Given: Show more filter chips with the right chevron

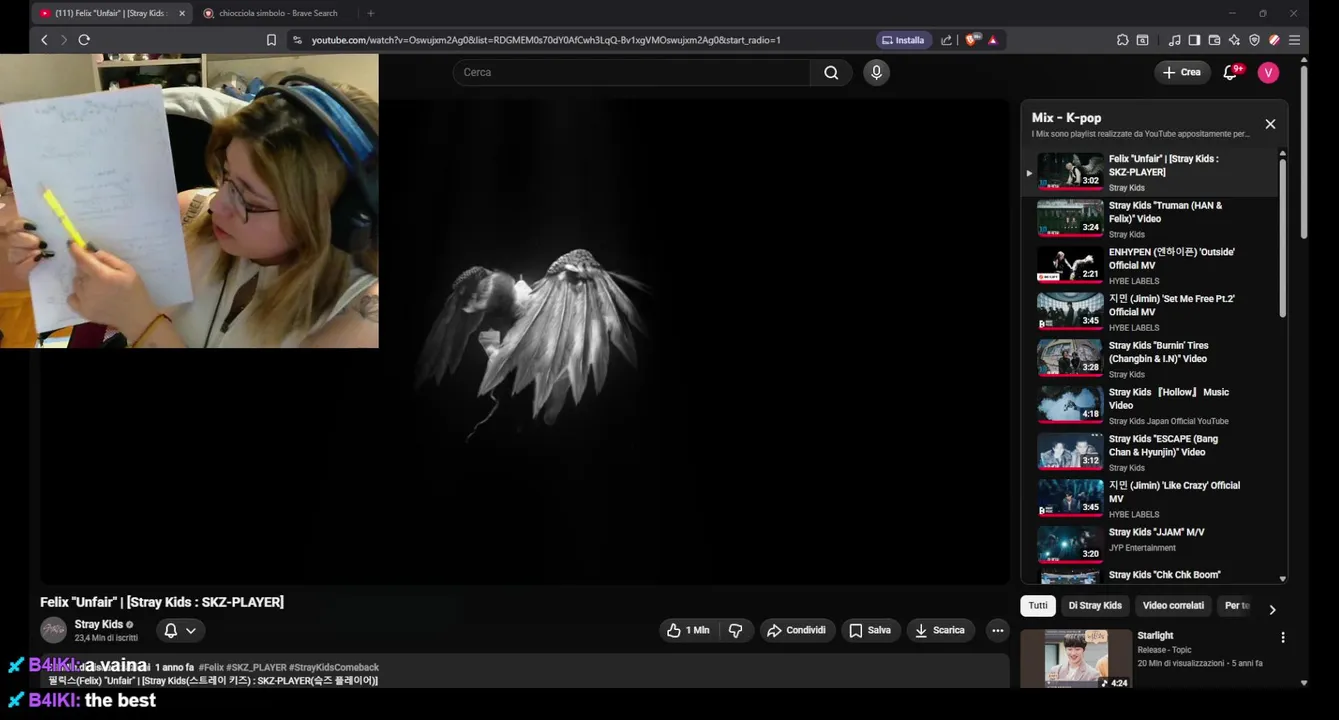Looking at the screenshot, I should [x=1272, y=609].
